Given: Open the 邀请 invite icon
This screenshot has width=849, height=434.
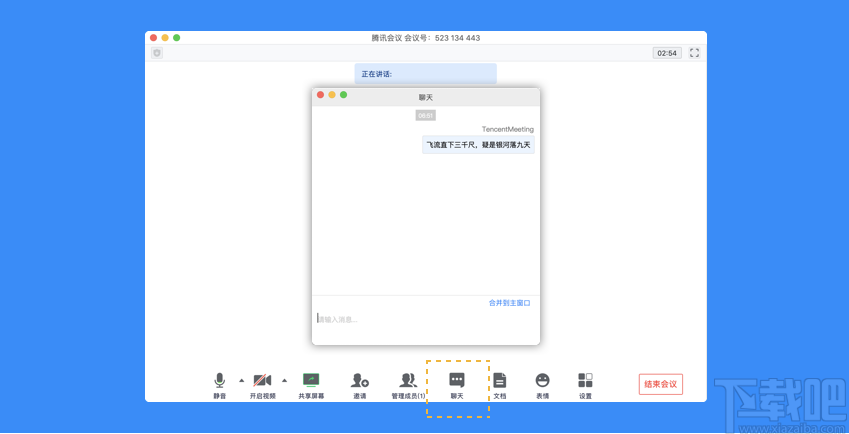Looking at the screenshot, I should (360, 380).
